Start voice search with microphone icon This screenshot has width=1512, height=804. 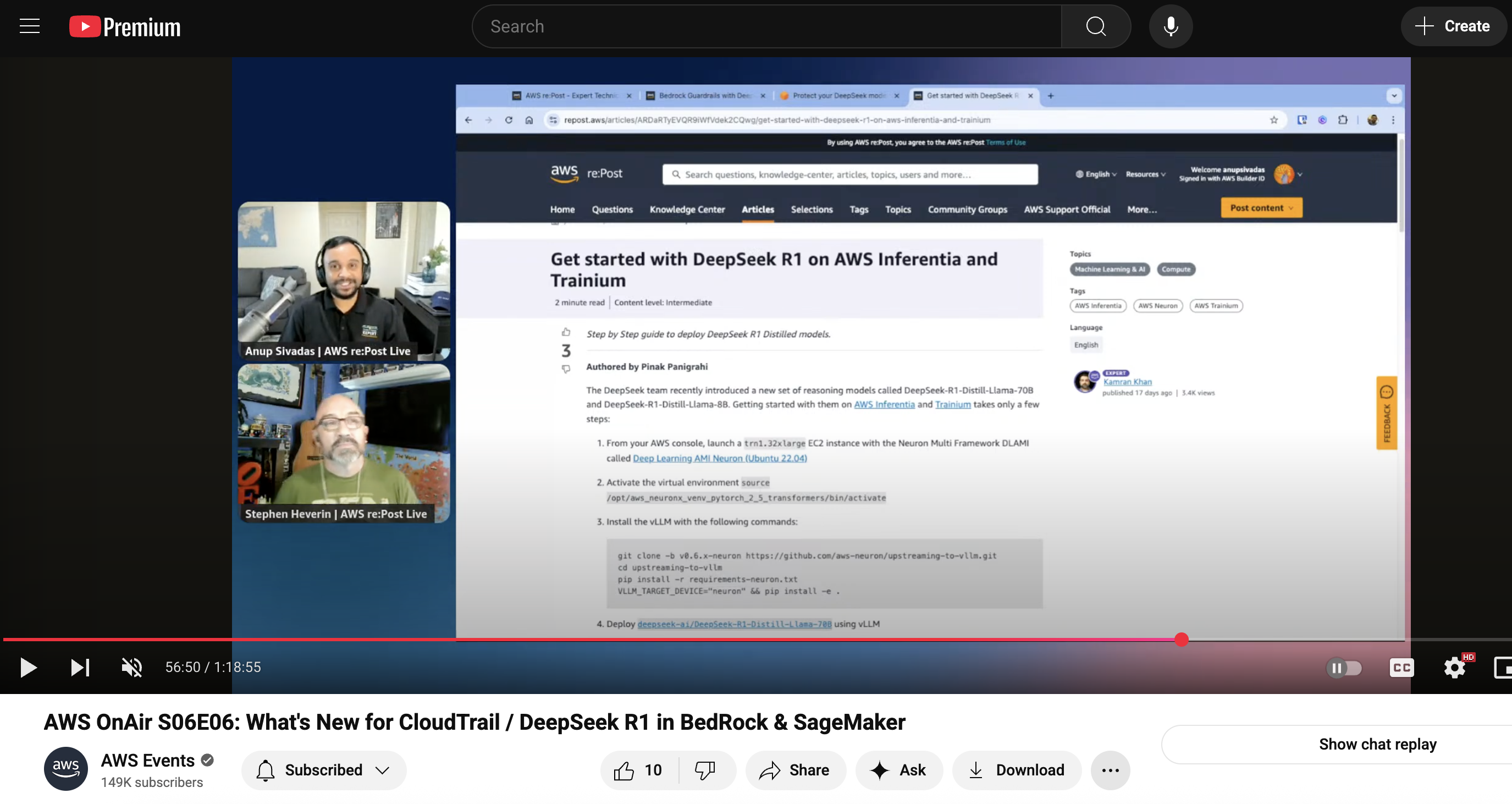click(x=1171, y=26)
